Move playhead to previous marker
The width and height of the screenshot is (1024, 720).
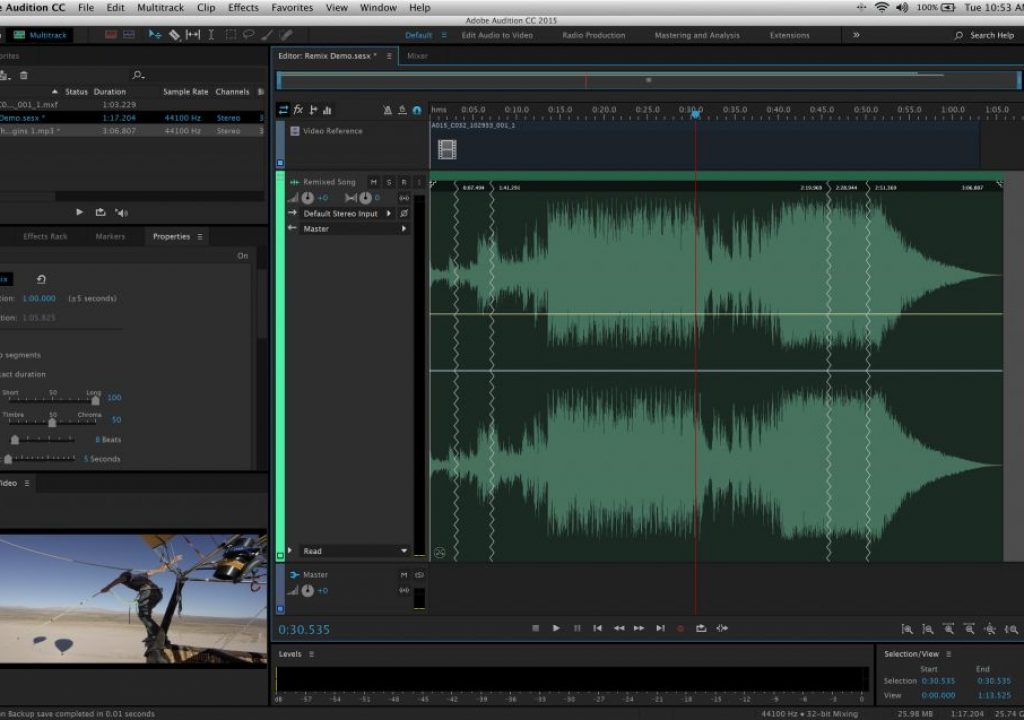598,629
